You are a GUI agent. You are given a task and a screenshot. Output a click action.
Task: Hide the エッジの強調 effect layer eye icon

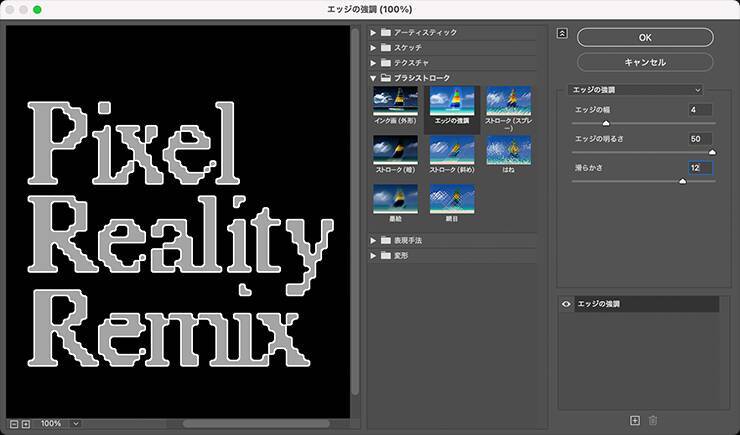[566, 303]
